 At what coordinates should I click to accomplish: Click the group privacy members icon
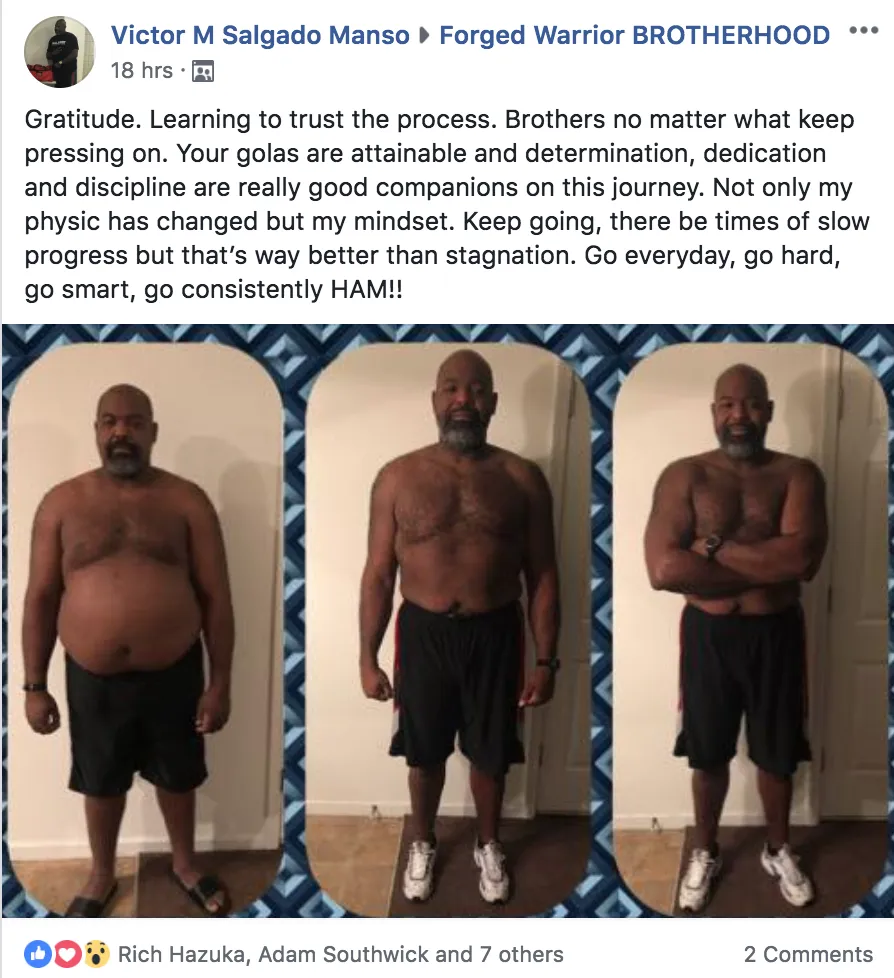point(203,71)
